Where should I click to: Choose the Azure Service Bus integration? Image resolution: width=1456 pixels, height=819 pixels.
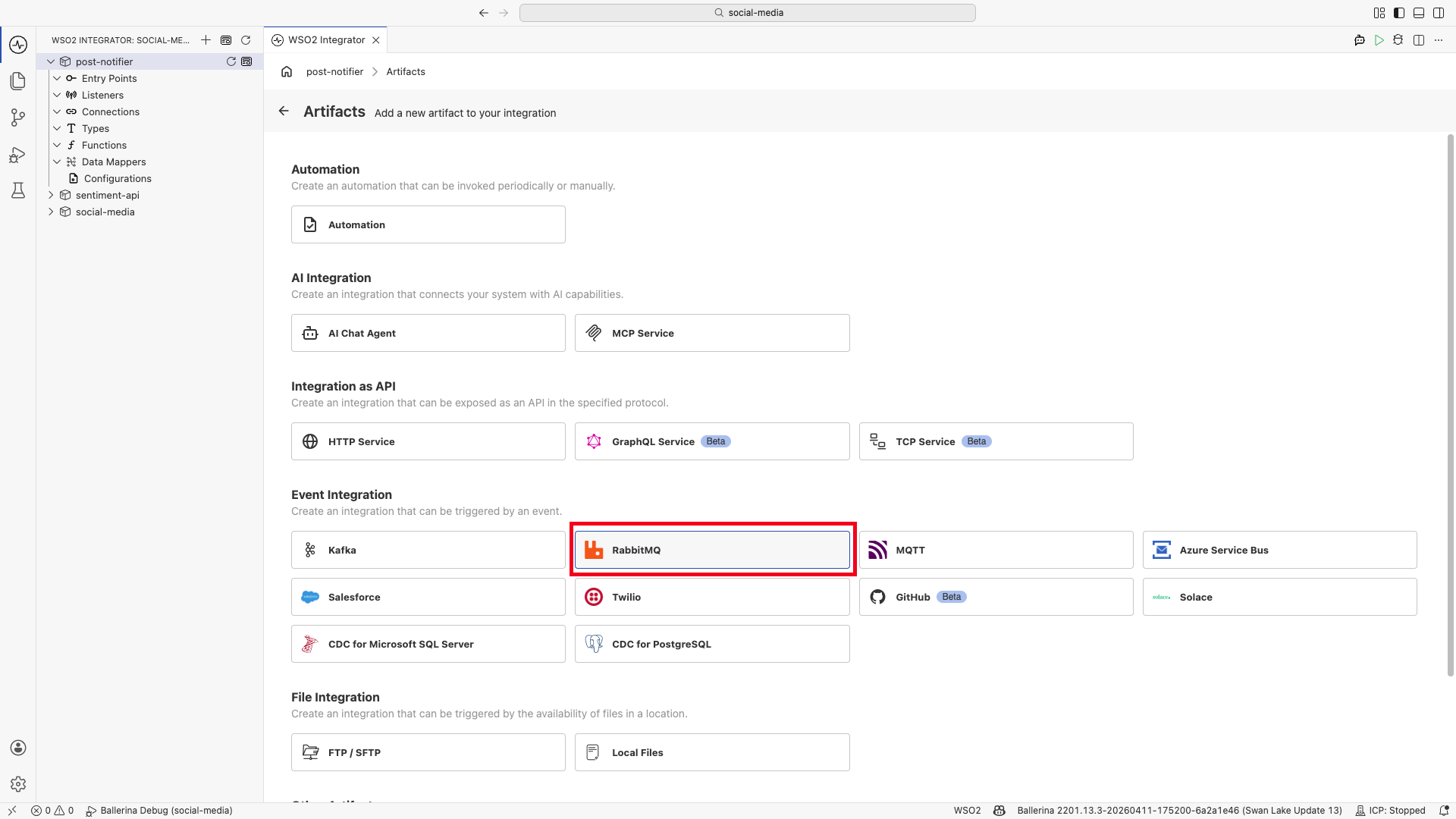pos(1280,550)
